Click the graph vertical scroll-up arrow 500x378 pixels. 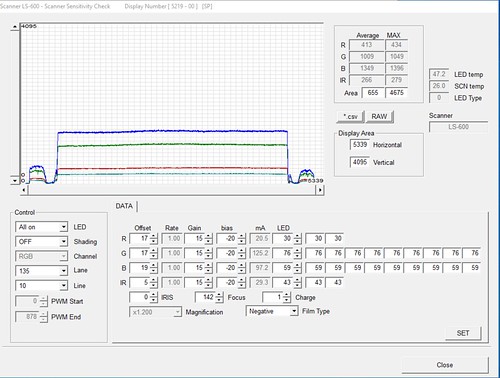pyautogui.click(x=15, y=26)
